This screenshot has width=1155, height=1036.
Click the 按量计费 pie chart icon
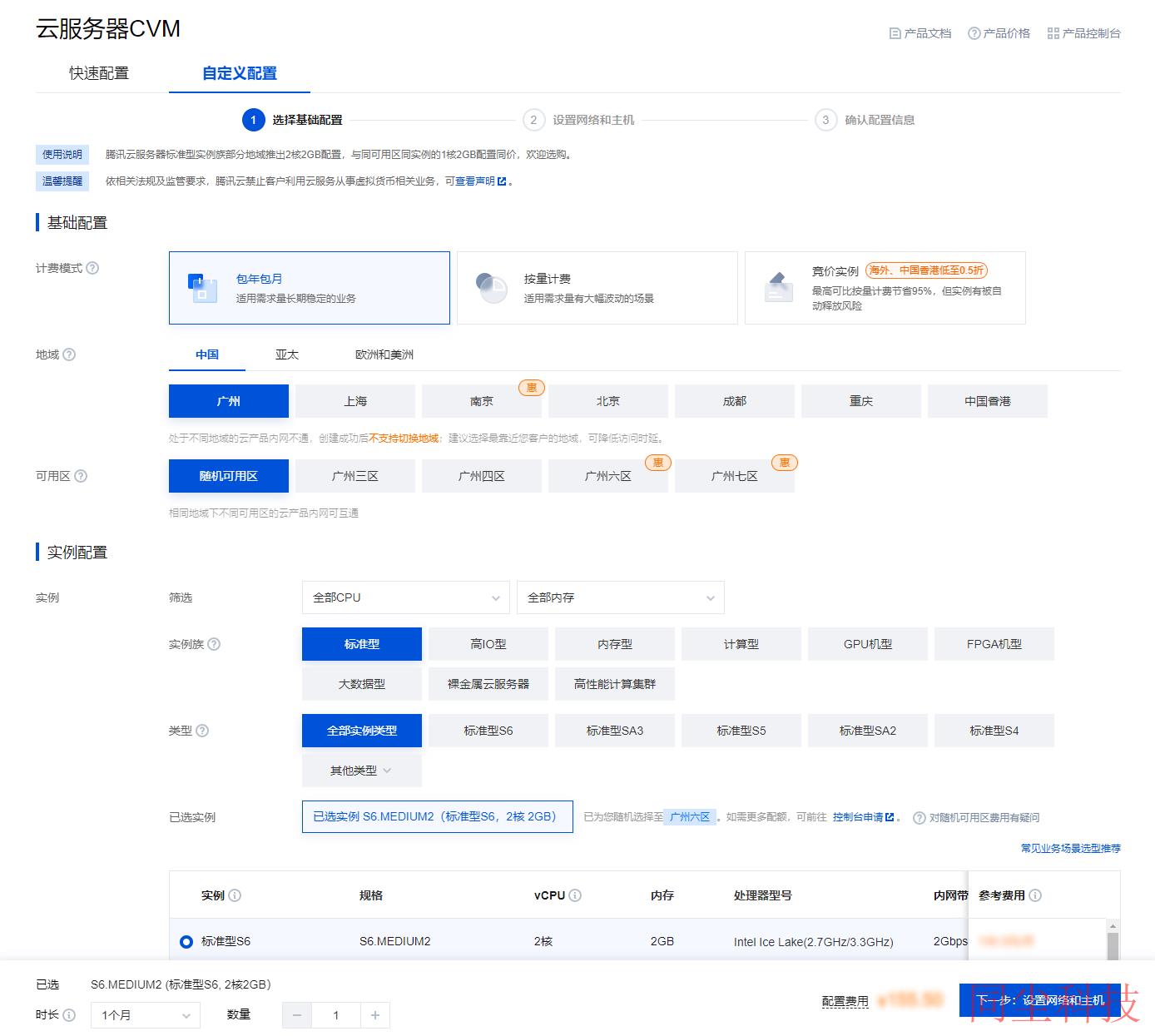pos(492,288)
